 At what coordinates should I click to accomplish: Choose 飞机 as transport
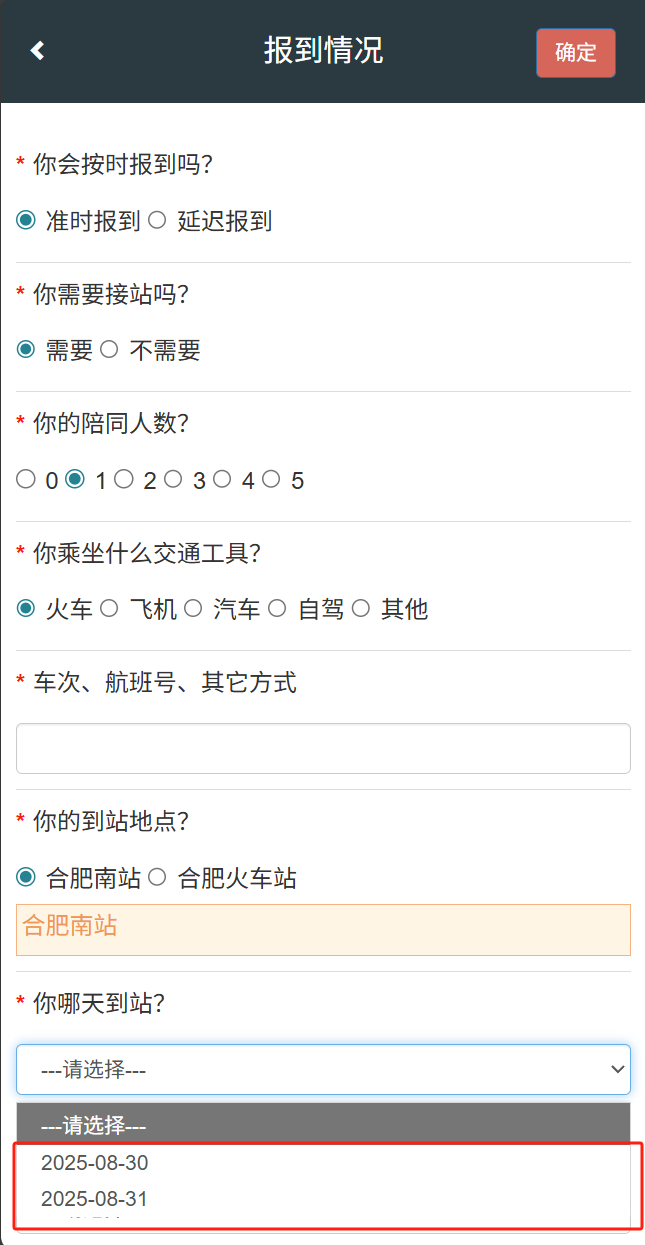(109, 608)
